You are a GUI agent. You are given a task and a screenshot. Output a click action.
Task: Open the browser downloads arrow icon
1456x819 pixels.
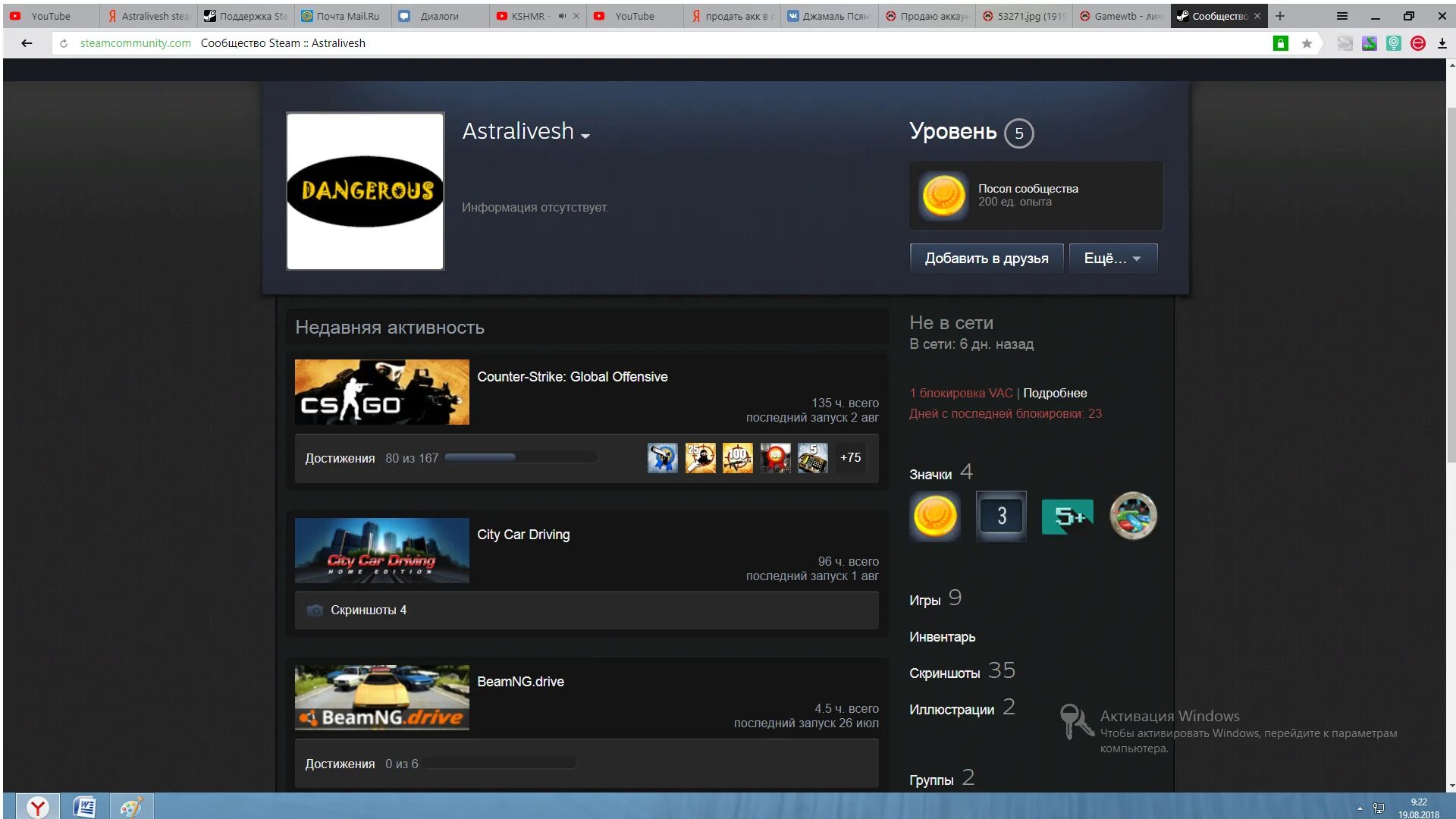[1442, 43]
